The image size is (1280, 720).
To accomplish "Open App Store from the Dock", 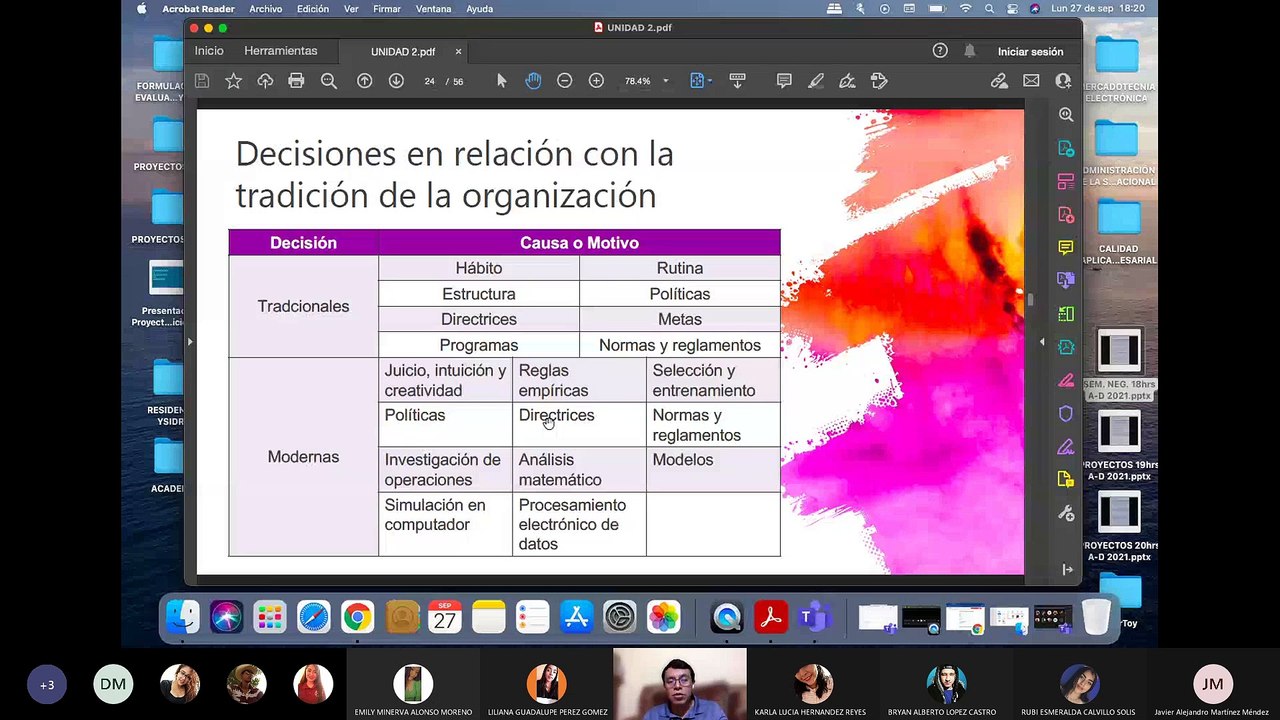I will click(x=576, y=617).
